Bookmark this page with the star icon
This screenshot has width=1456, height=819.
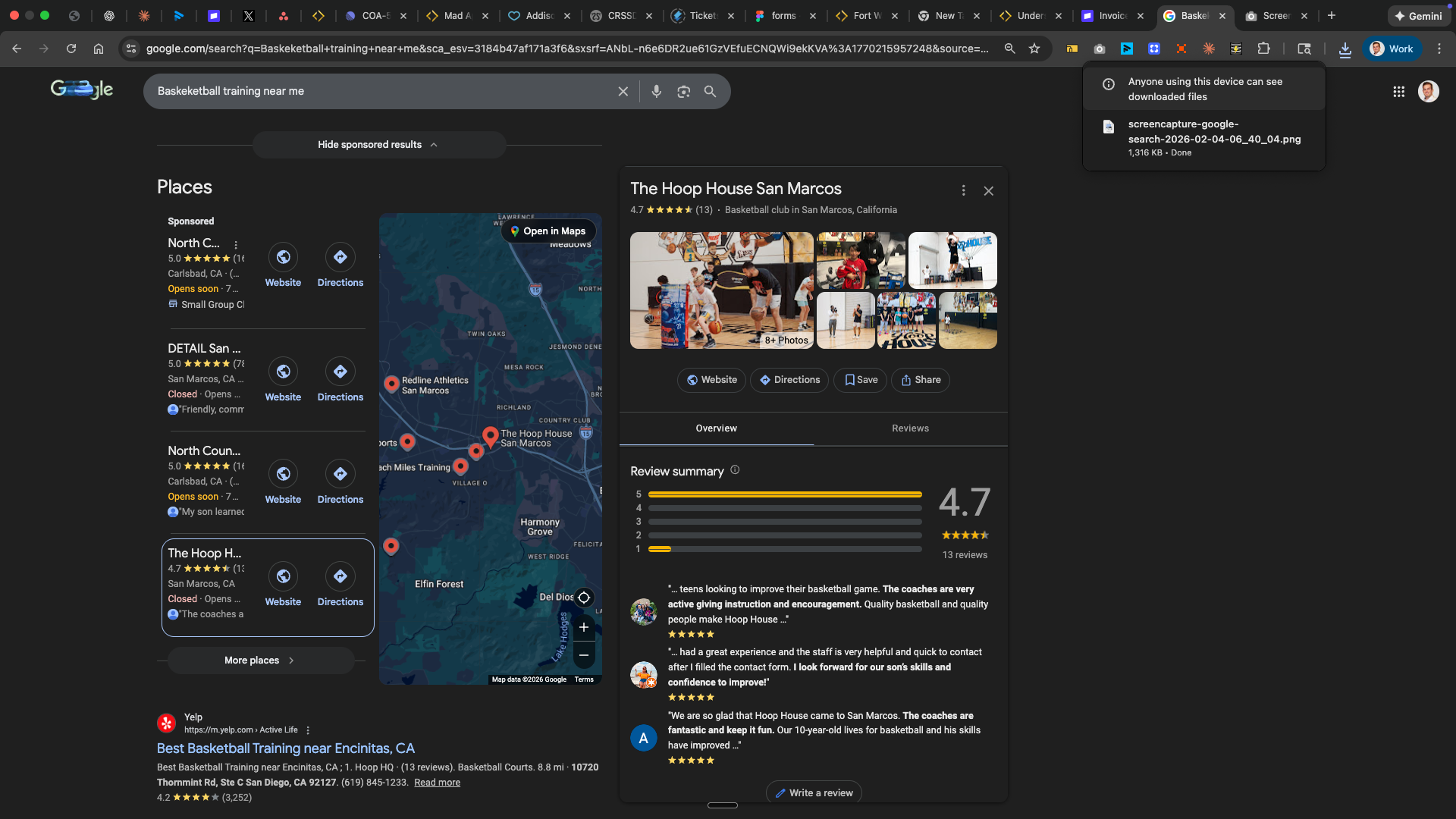click(1034, 48)
